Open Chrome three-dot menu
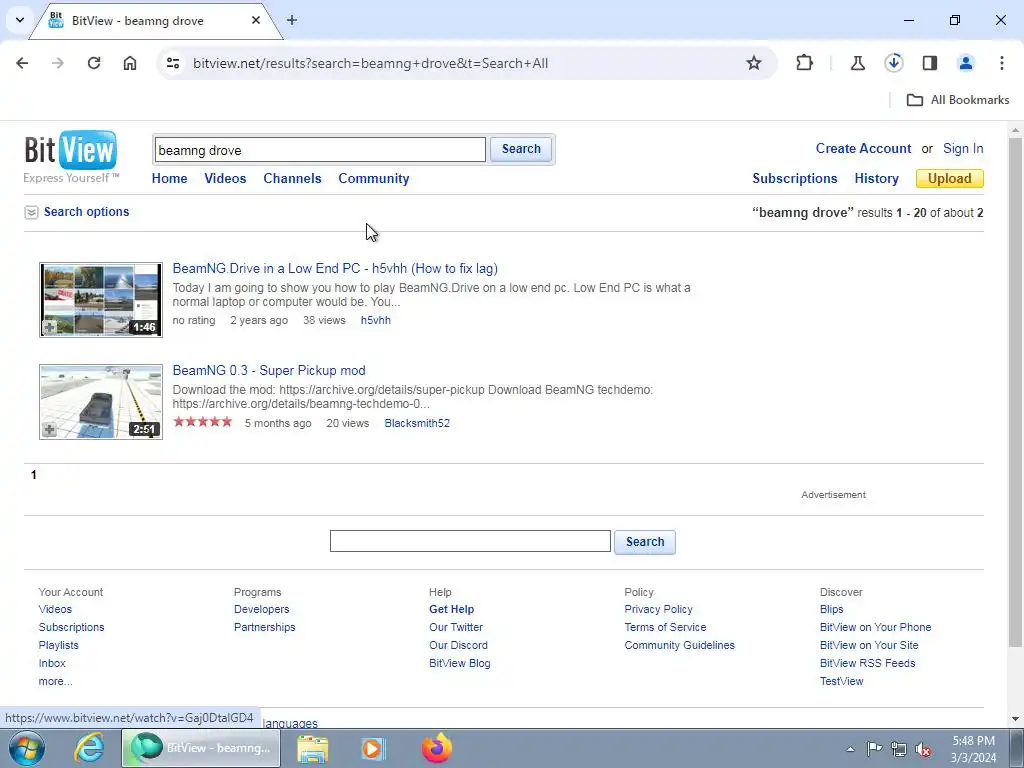 (1001, 63)
